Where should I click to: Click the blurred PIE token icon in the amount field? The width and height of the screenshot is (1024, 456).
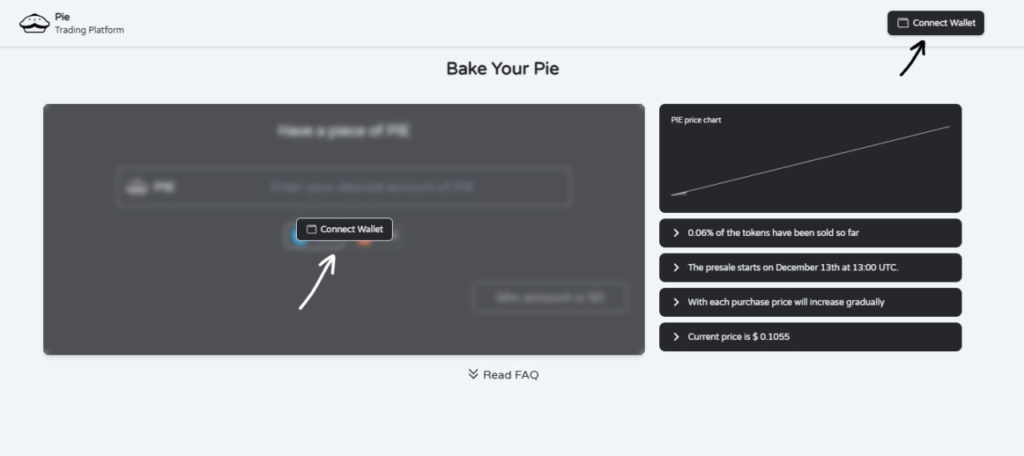pos(137,187)
